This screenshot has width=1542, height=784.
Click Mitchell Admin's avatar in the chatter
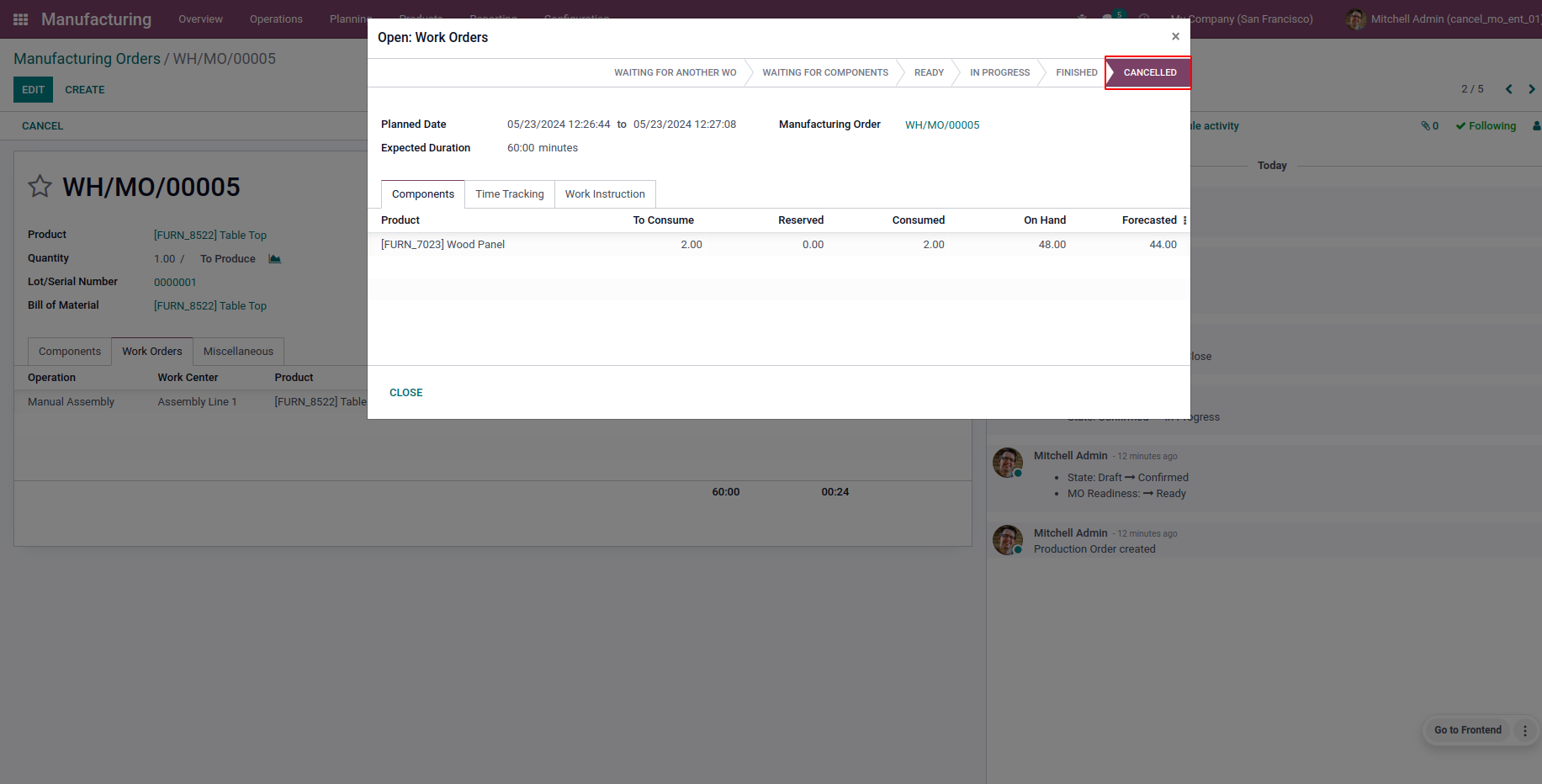point(1007,463)
